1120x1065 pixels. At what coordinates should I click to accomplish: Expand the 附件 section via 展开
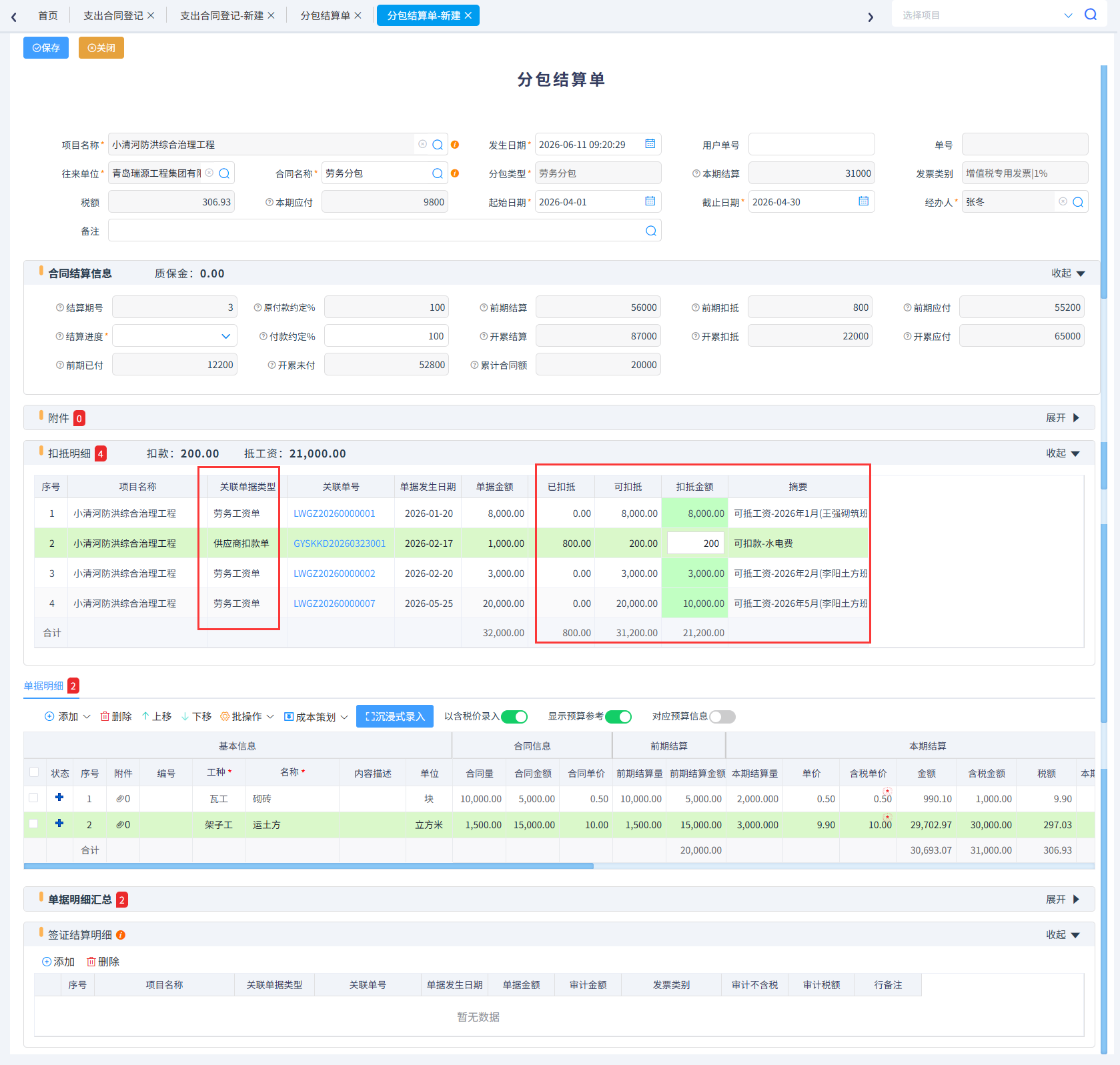pyautogui.click(x=1063, y=418)
